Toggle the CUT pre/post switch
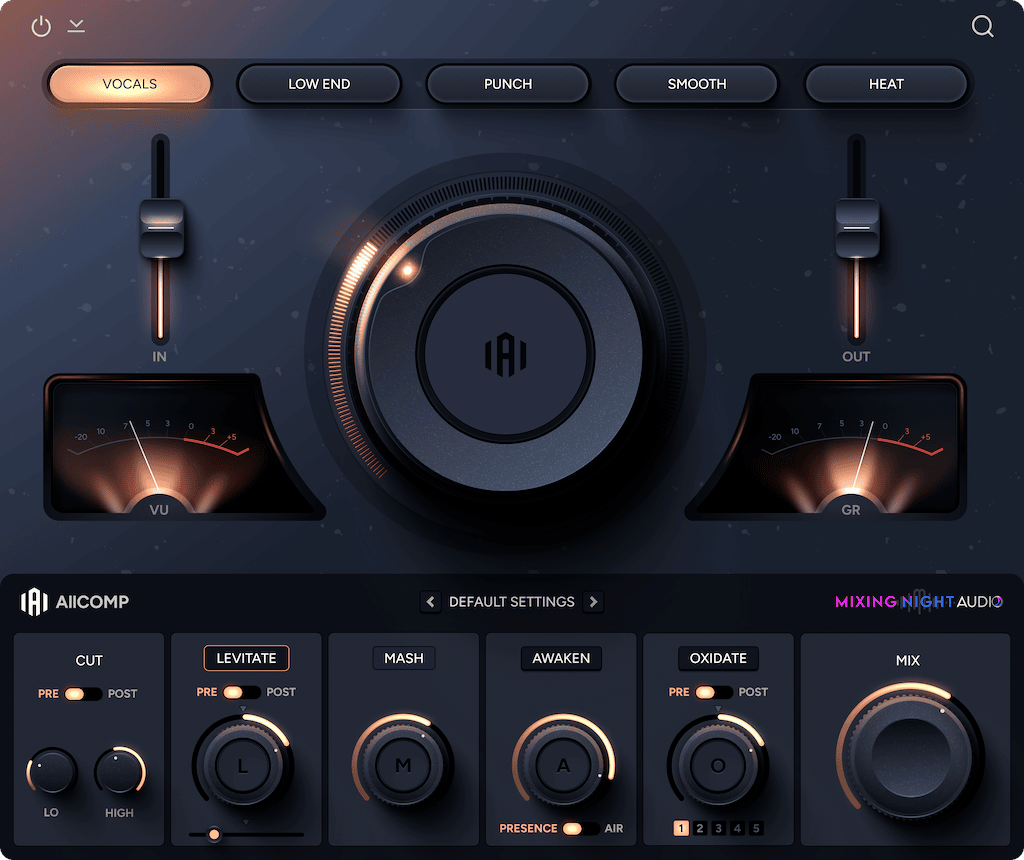Screen dimensions: 1024x860 click(x=83, y=693)
